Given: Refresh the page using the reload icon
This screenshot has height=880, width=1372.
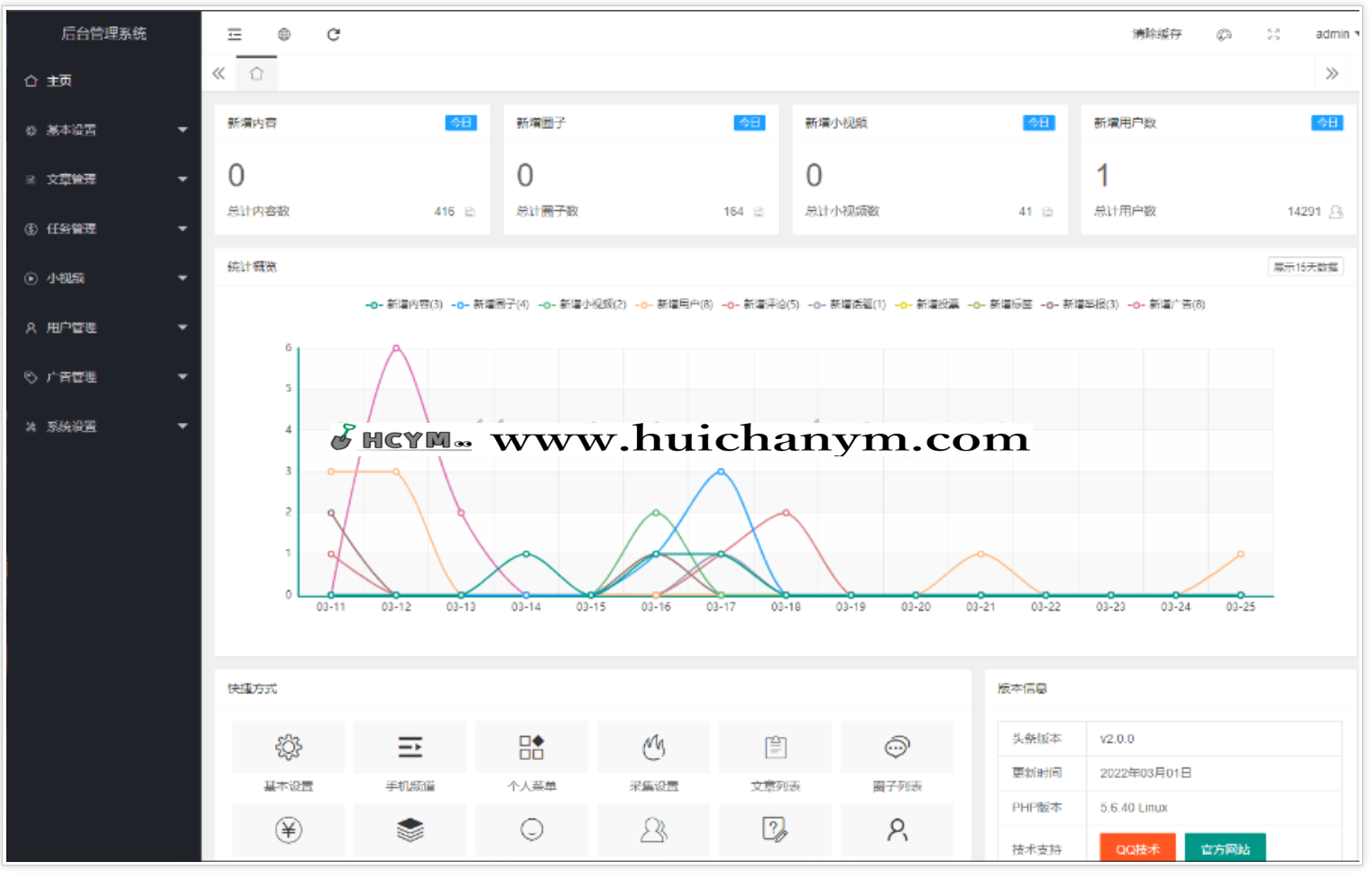Looking at the screenshot, I should click(333, 34).
